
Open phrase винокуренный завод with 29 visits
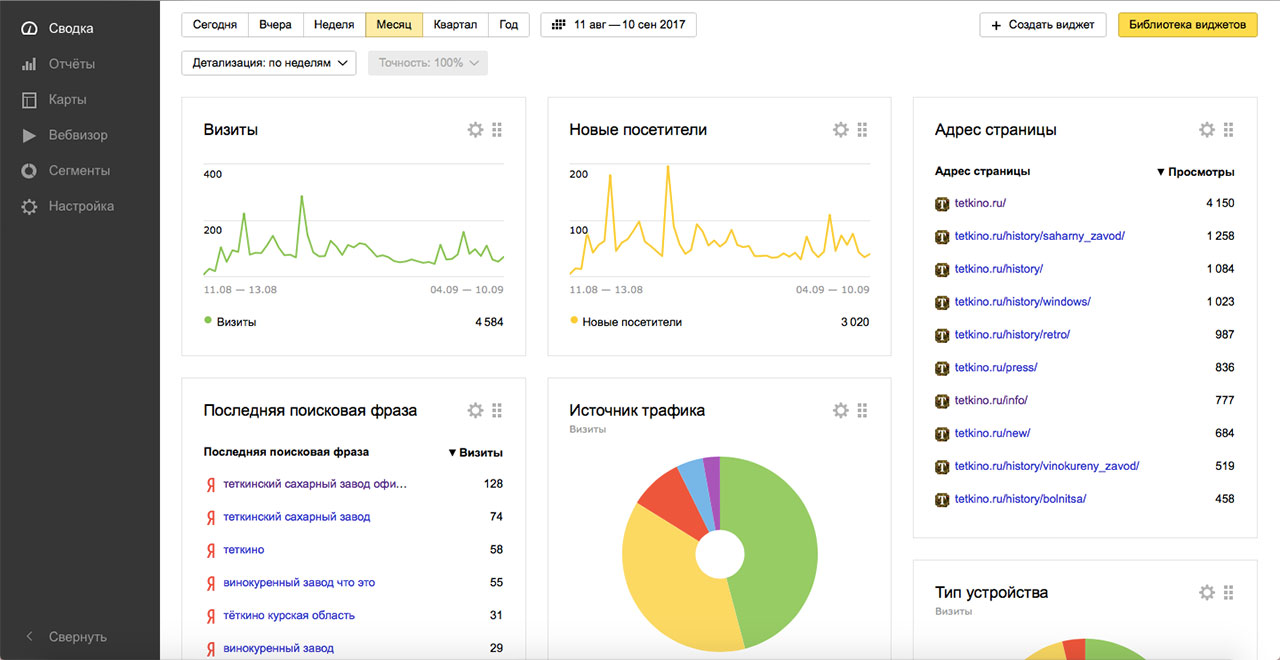pyautogui.click(x=278, y=649)
